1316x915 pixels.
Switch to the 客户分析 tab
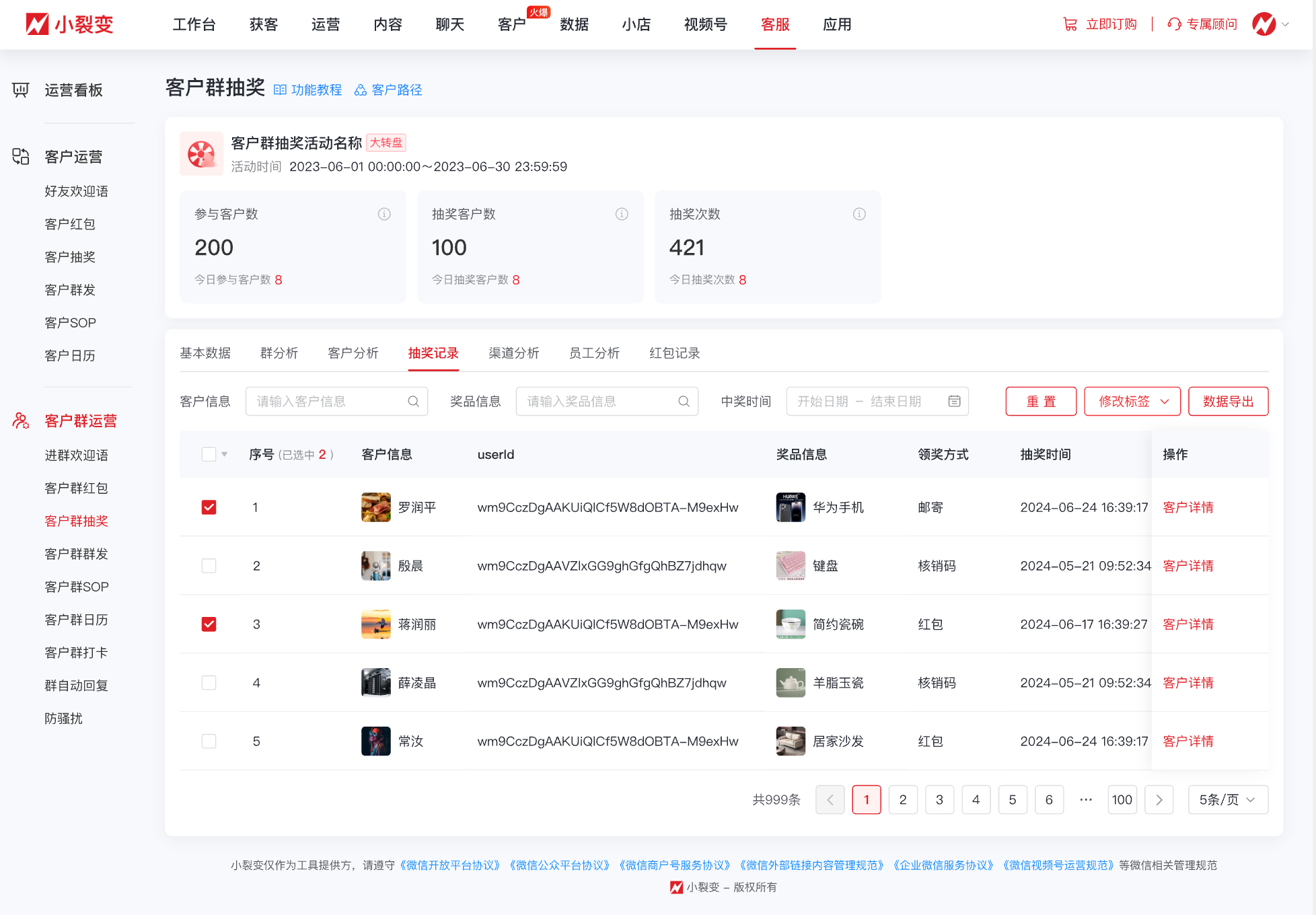point(353,353)
